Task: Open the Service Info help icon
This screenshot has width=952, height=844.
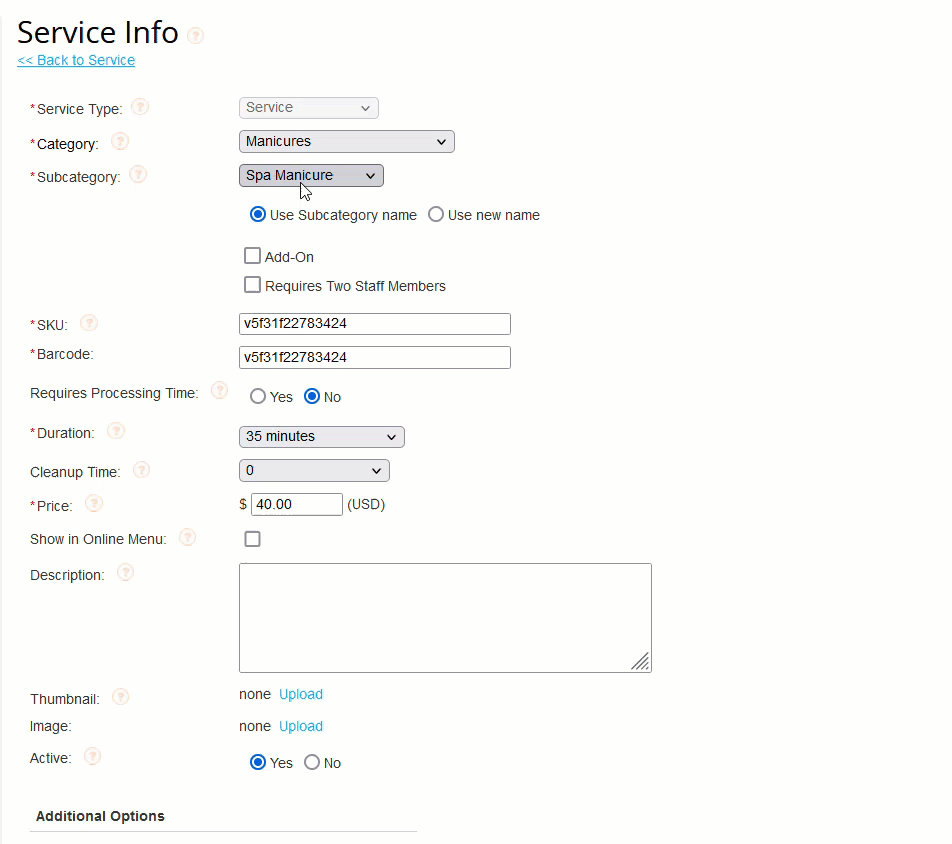Action: 196,35
